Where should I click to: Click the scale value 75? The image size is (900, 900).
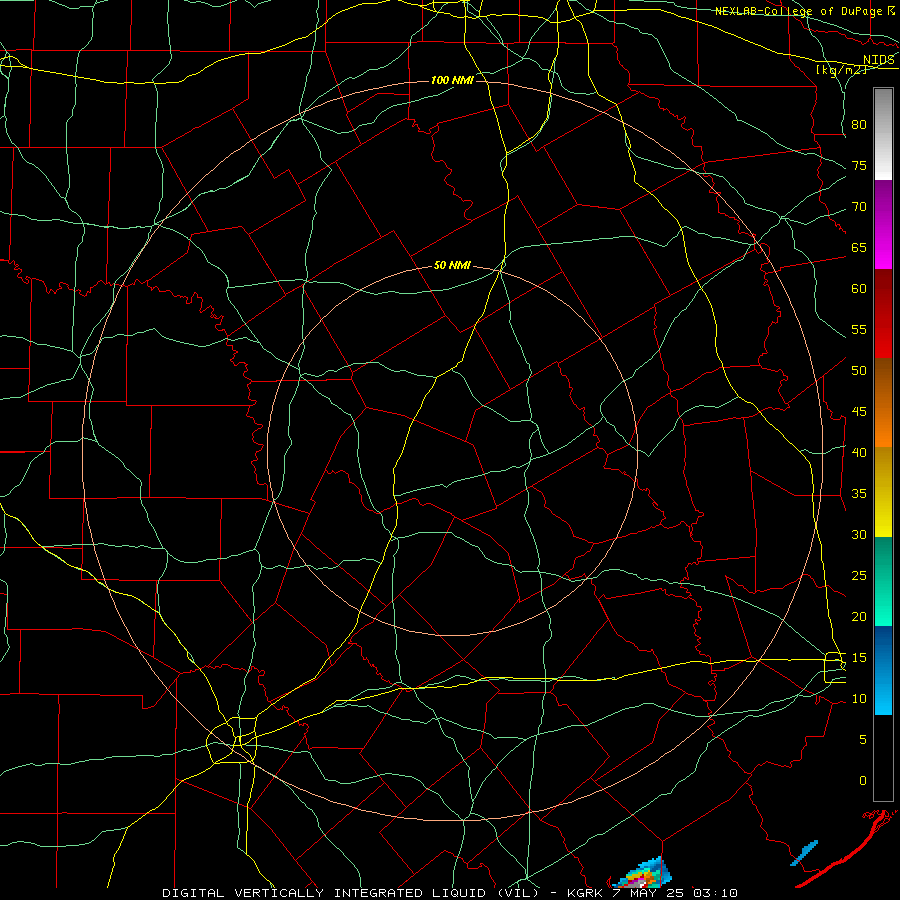859,165
